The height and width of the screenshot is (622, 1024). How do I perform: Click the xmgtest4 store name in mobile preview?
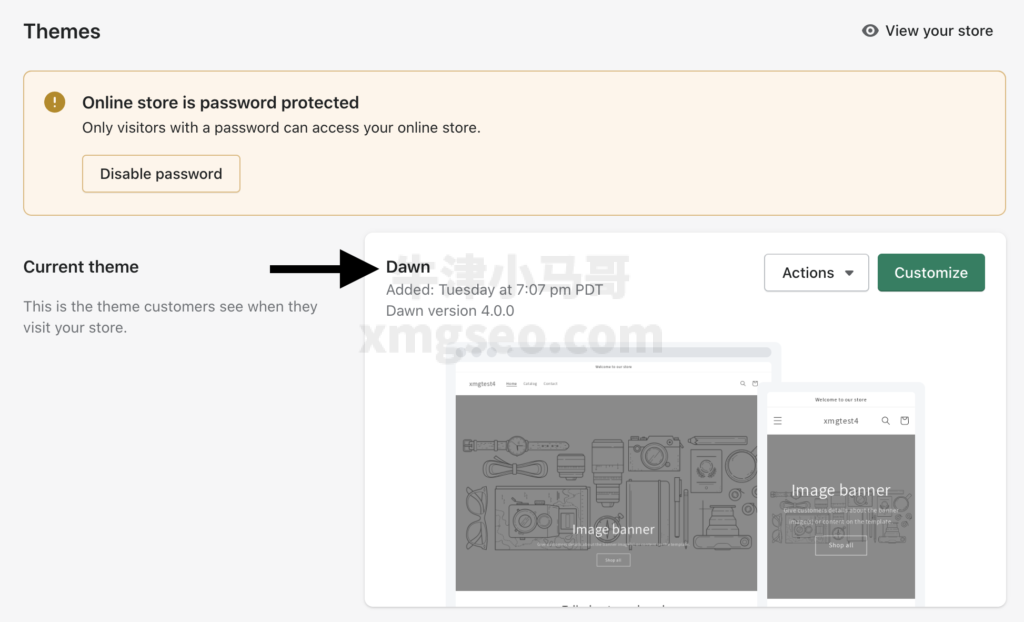coord(841,421)
